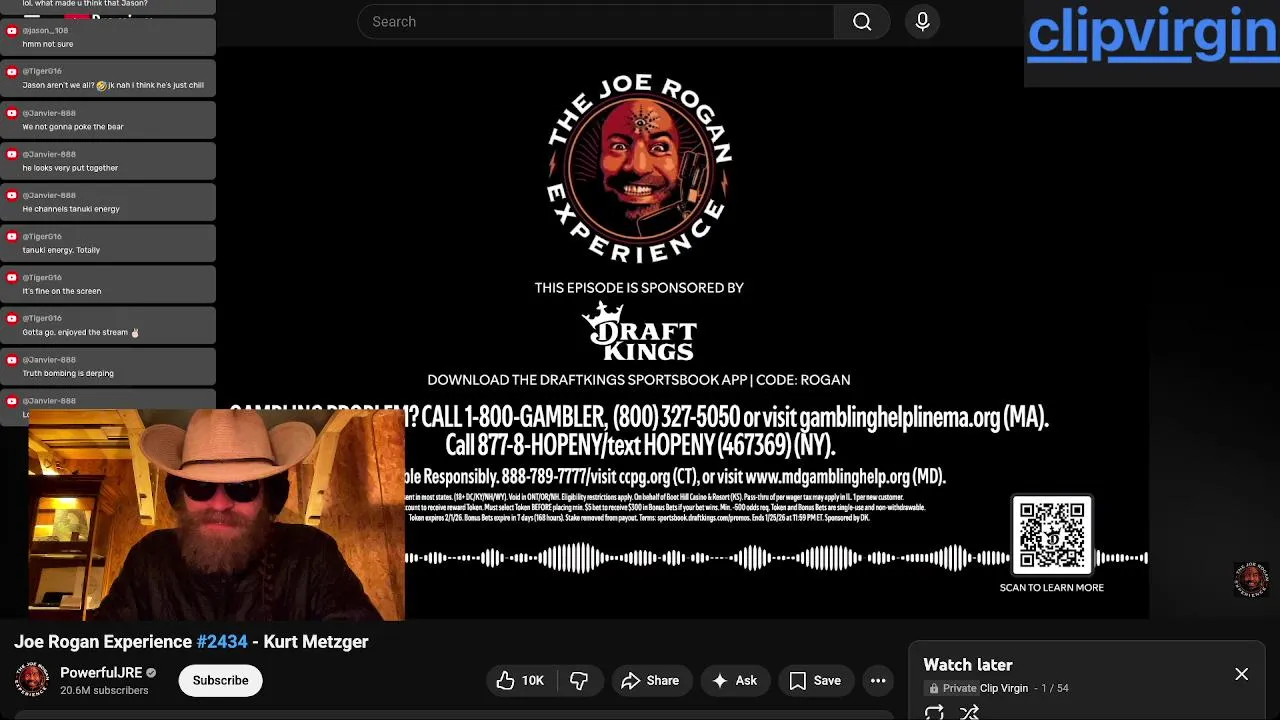Open the three-dot more actions menu

pyautogui.click(x=878, y=680)
